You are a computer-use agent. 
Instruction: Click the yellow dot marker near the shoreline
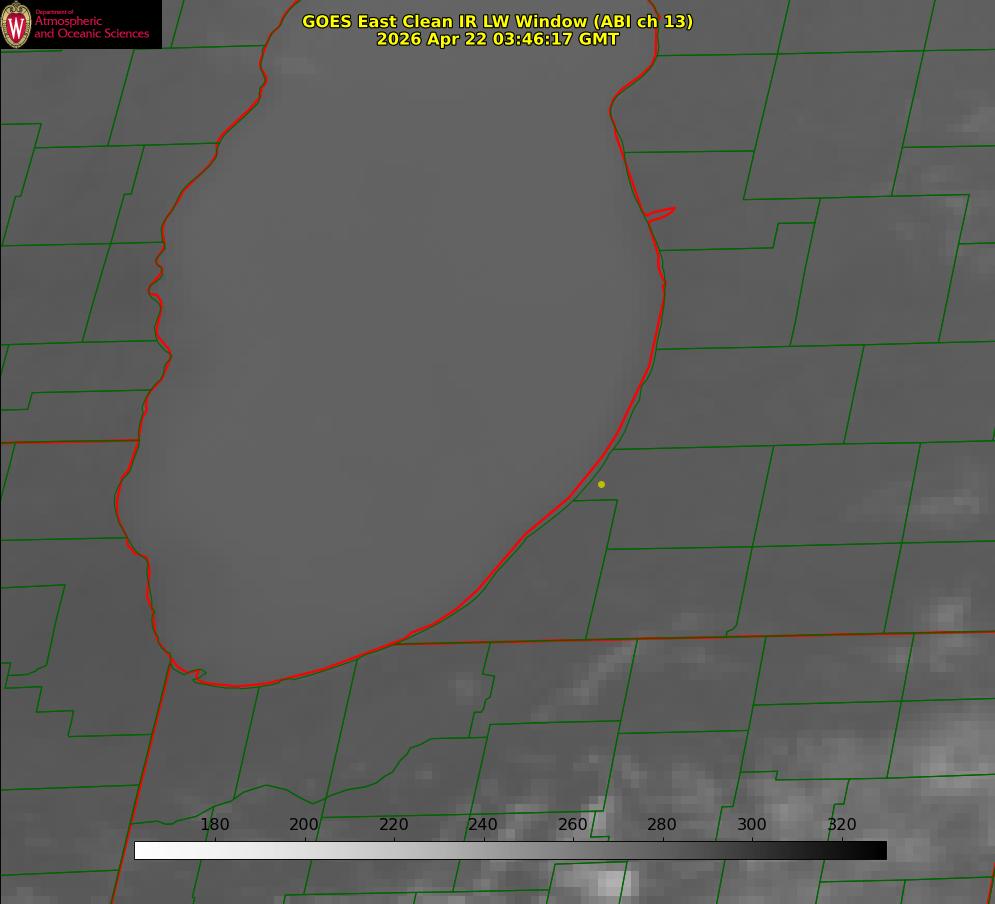coord(601,484)
